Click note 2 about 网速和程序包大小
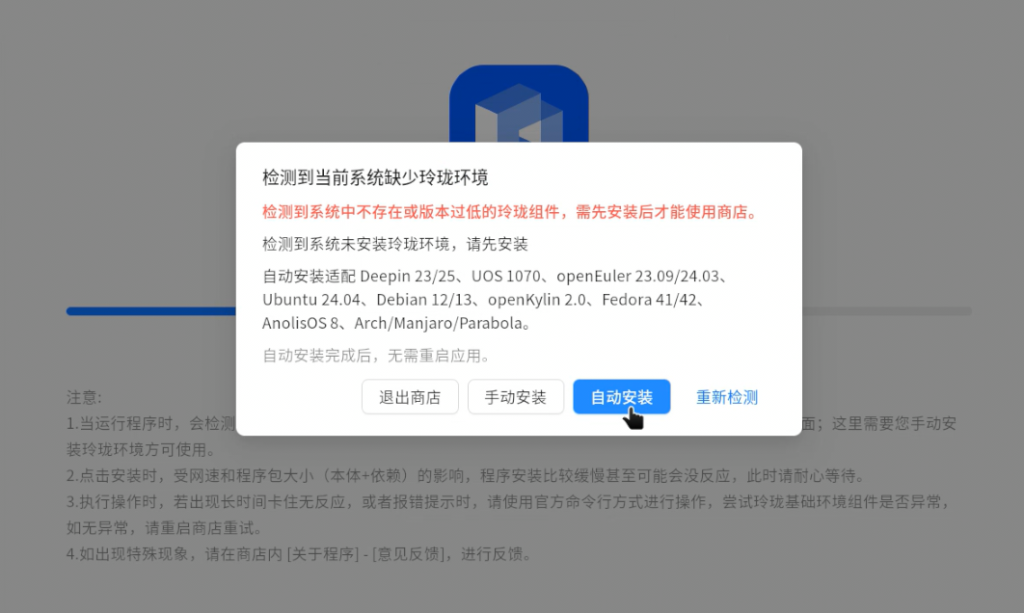 [466, 476]
